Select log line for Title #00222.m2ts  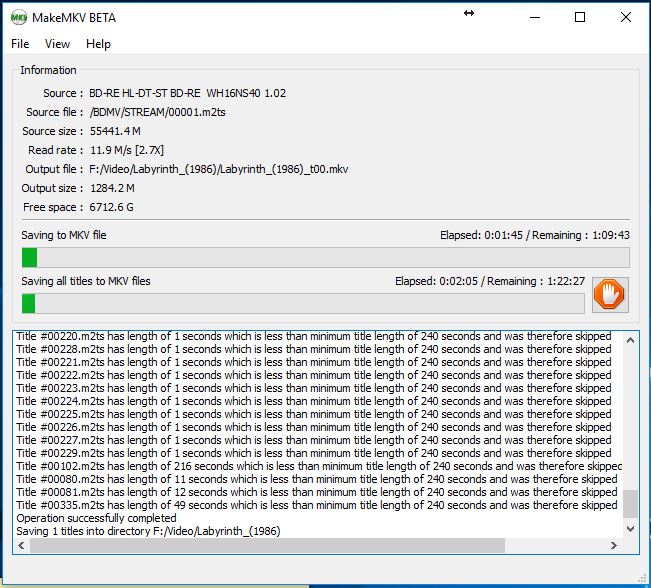[314, 375]
